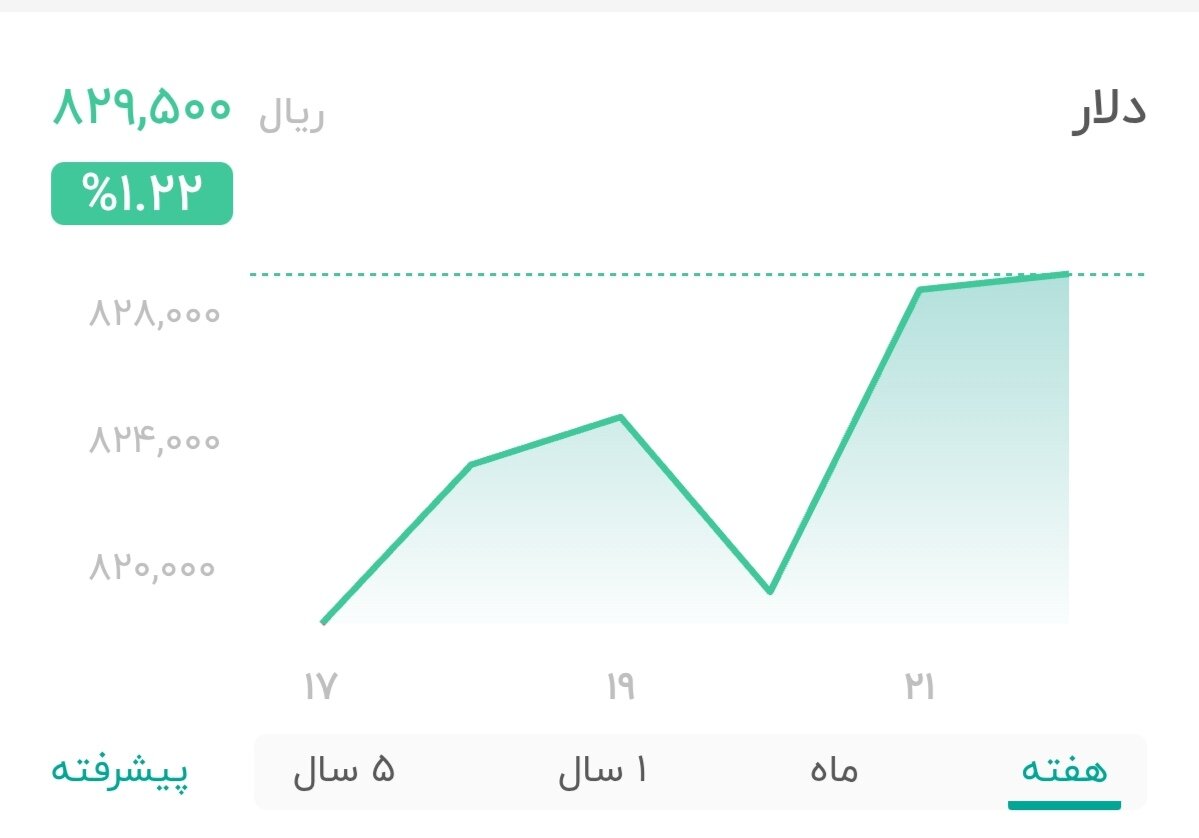Image resolution: width=1199 pixels, height=838 pixels.
Task: Switch to the ماه (month) tab
Action: pyautogui.click(x=836, y=770)
